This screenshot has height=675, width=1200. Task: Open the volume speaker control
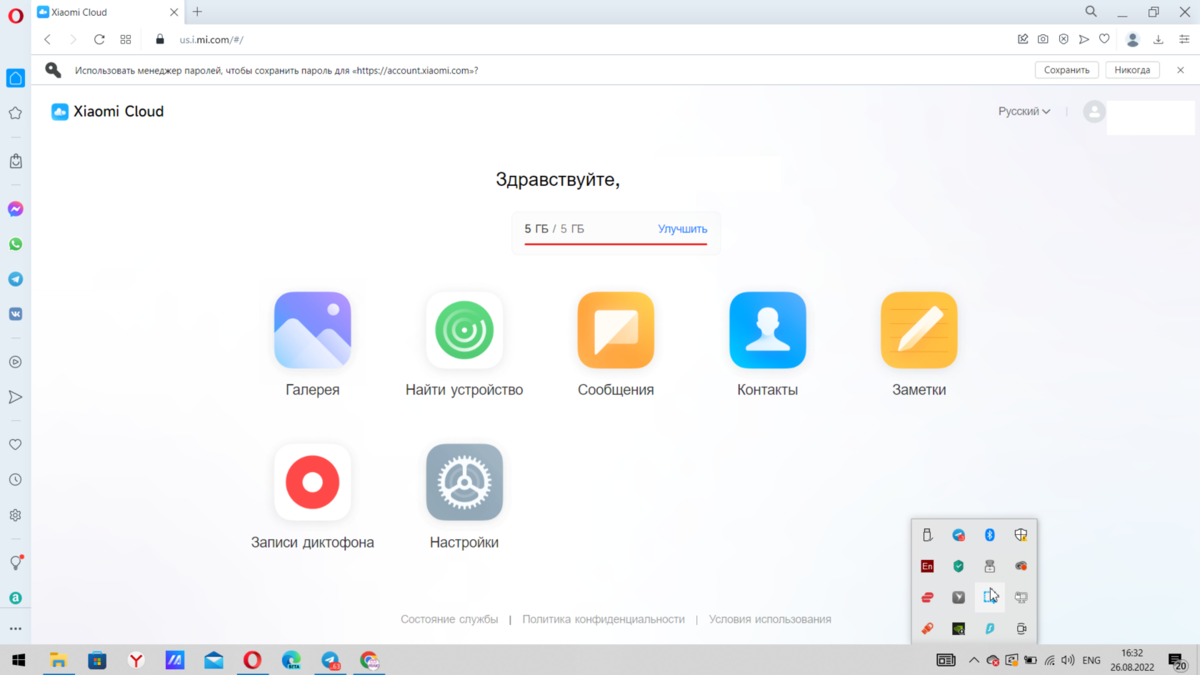(1068, 660)
